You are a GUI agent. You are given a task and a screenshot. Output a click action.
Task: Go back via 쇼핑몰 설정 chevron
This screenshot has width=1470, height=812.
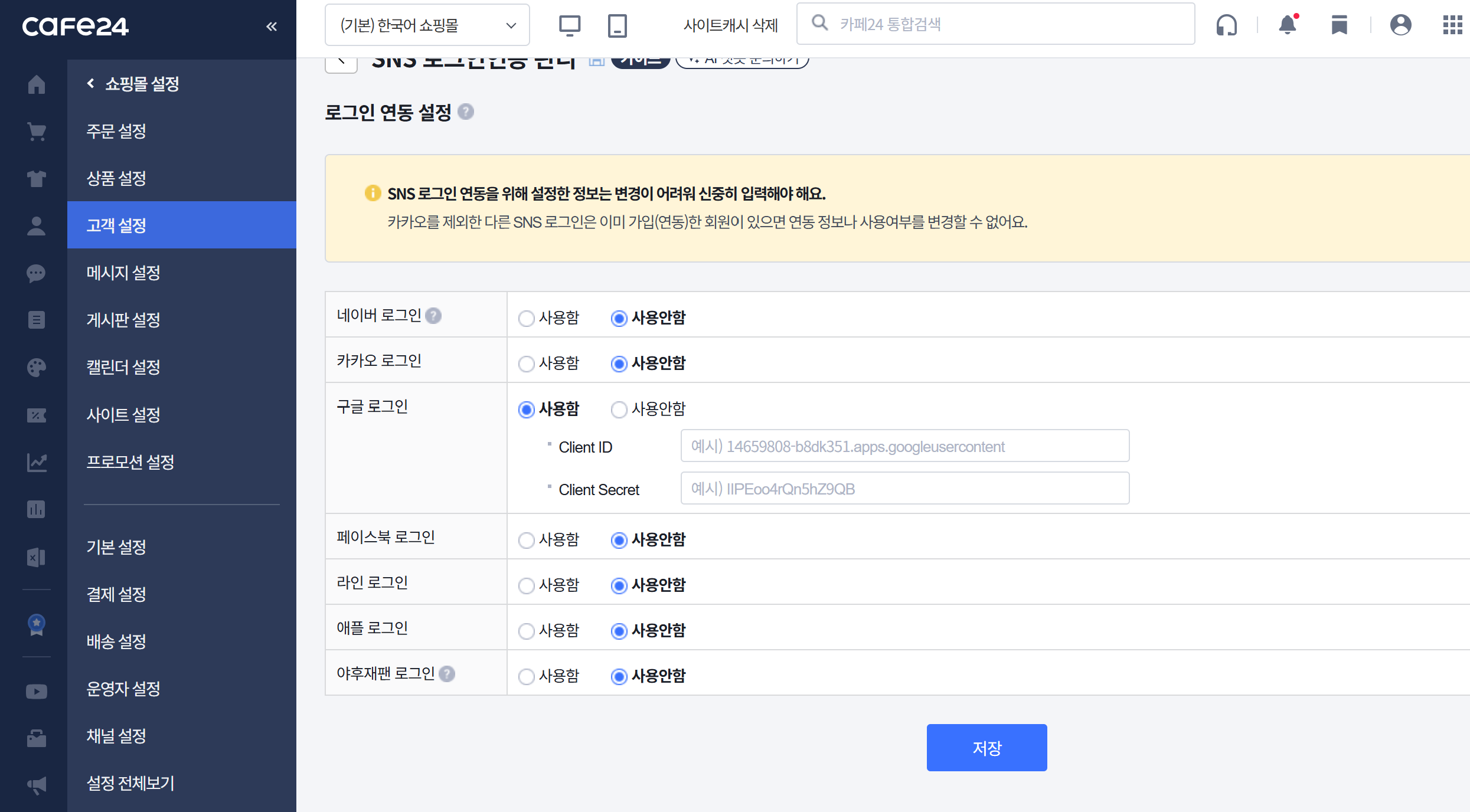(90, 84)
